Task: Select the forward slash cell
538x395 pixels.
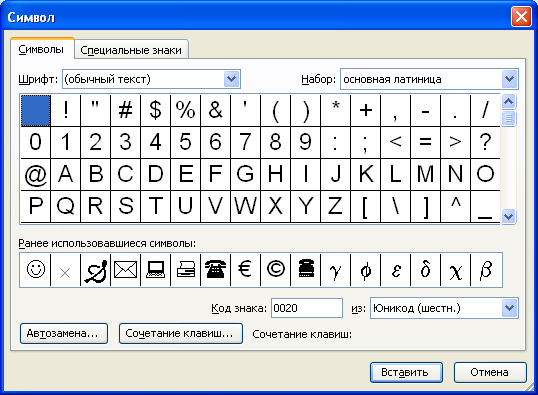Action: [x=485, y=111]
